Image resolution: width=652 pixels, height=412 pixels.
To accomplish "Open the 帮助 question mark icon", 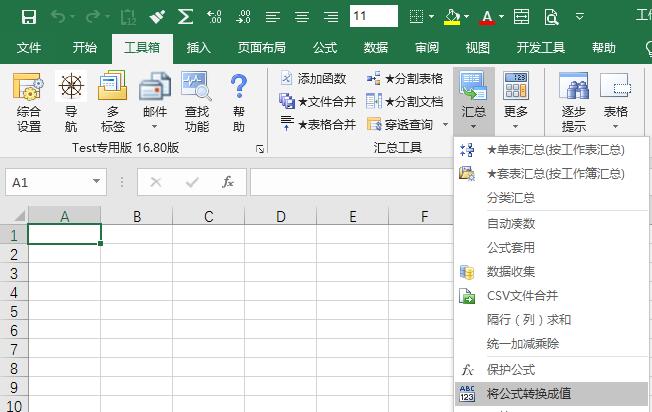I will pyautogui.click(x=238, y=103).
